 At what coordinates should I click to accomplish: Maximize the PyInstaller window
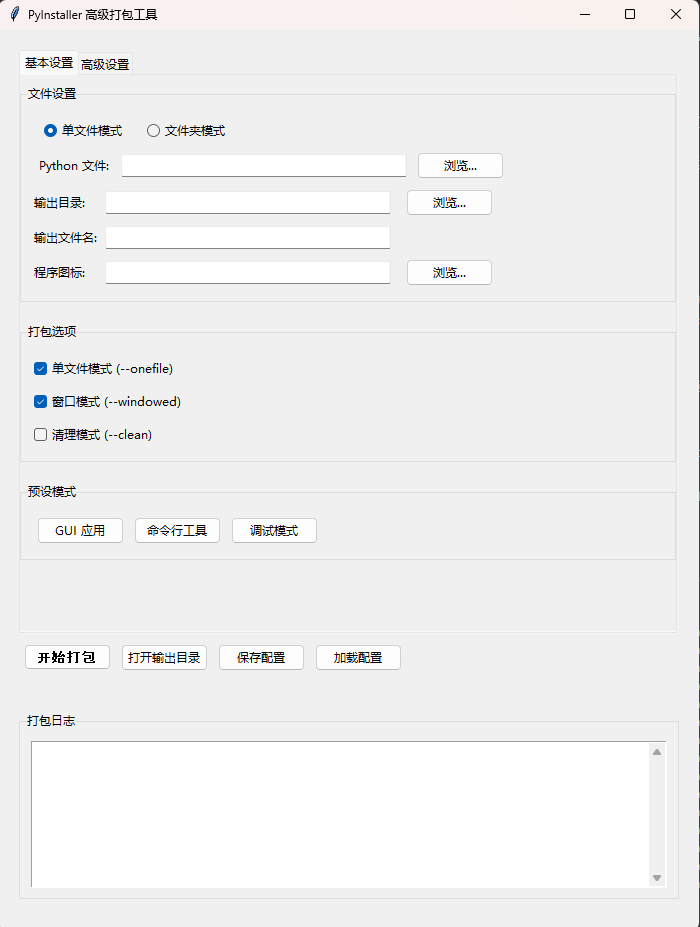click(x=630, y=14)
